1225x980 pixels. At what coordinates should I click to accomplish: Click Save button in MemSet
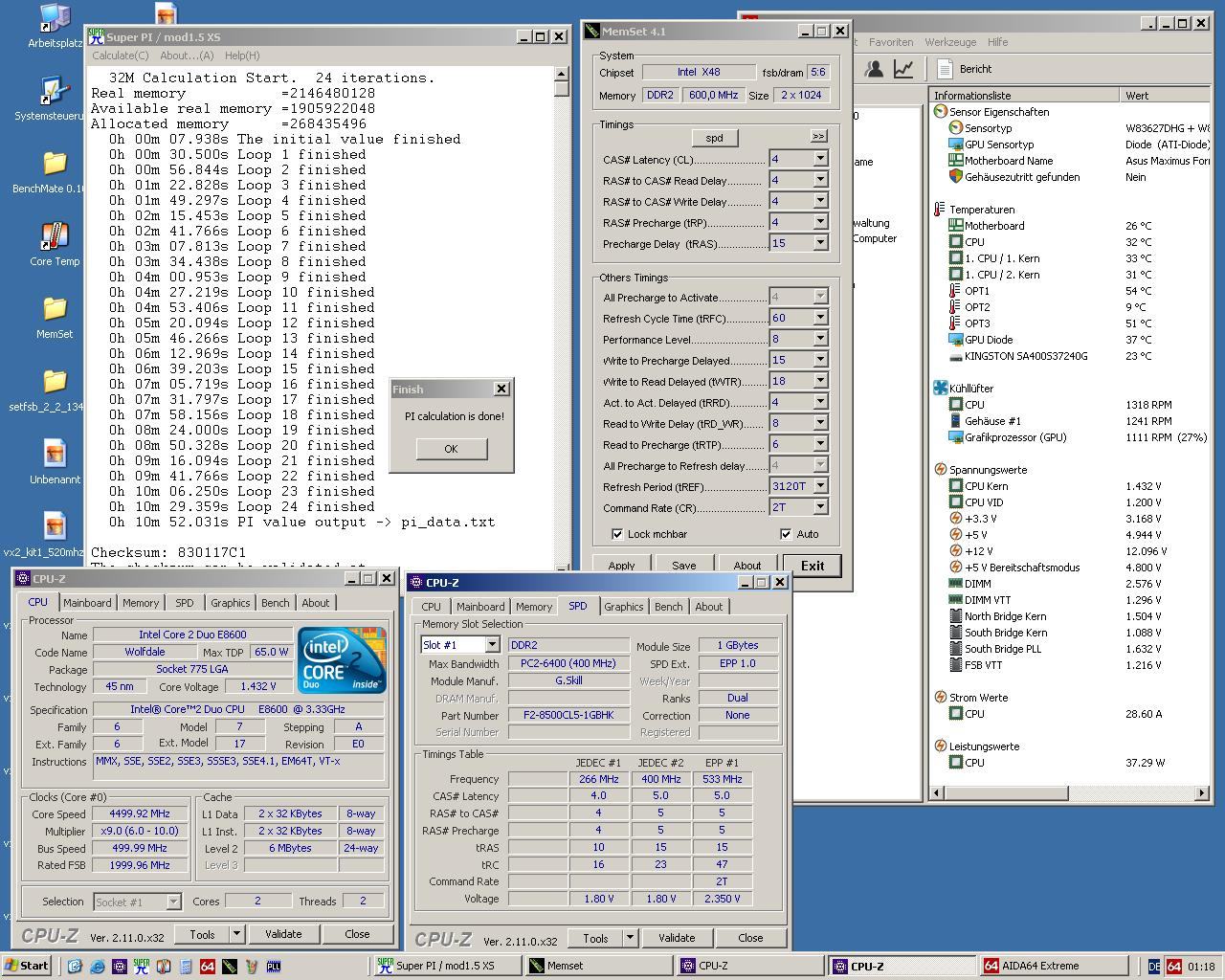click(x=683, y=566)
